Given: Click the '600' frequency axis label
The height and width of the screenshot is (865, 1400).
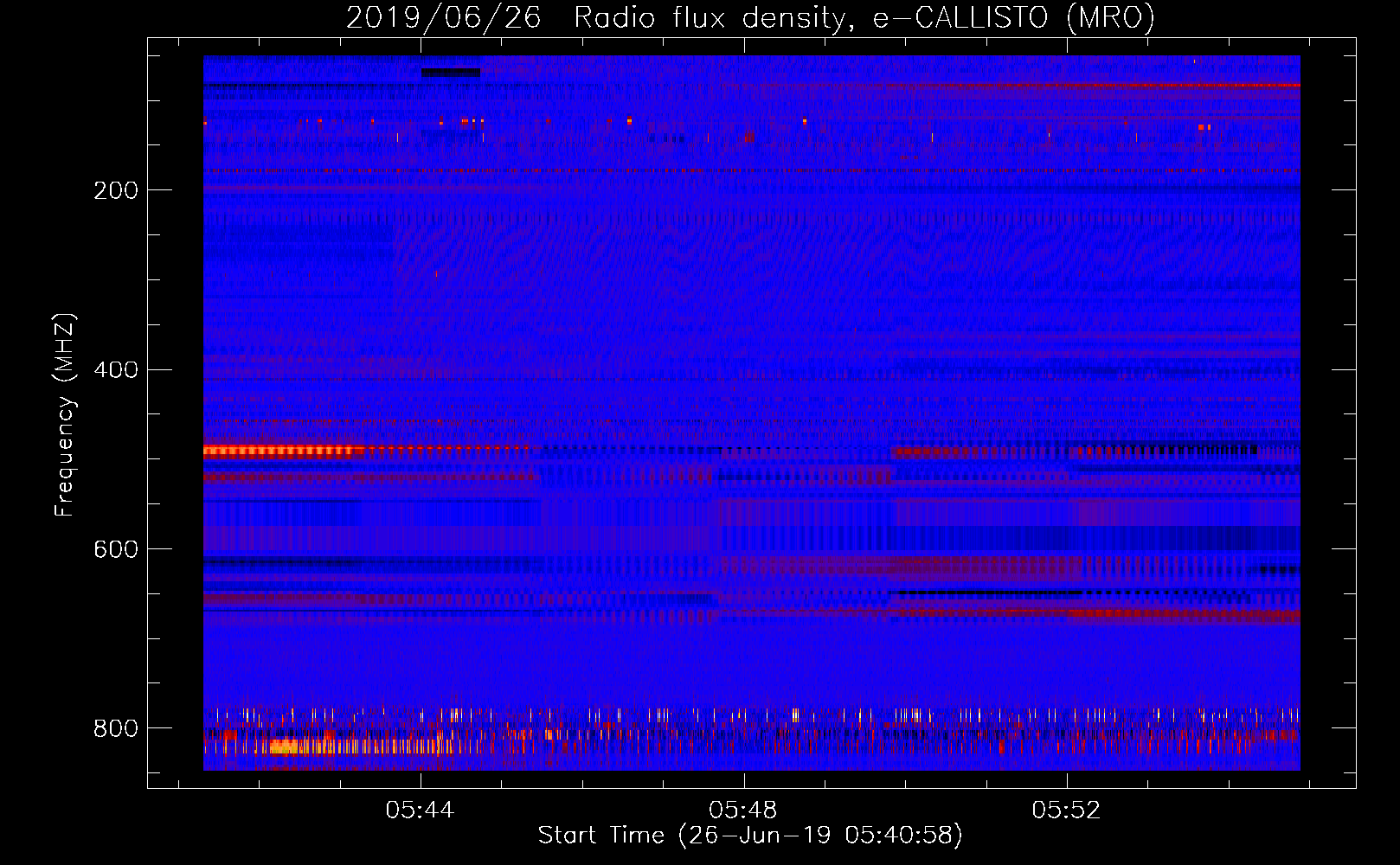Looking at the screenshot, I should click(x=116, y=550).
